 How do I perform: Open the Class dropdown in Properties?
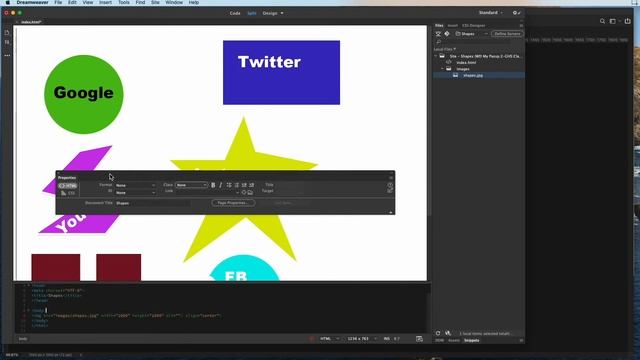[191, 185]
